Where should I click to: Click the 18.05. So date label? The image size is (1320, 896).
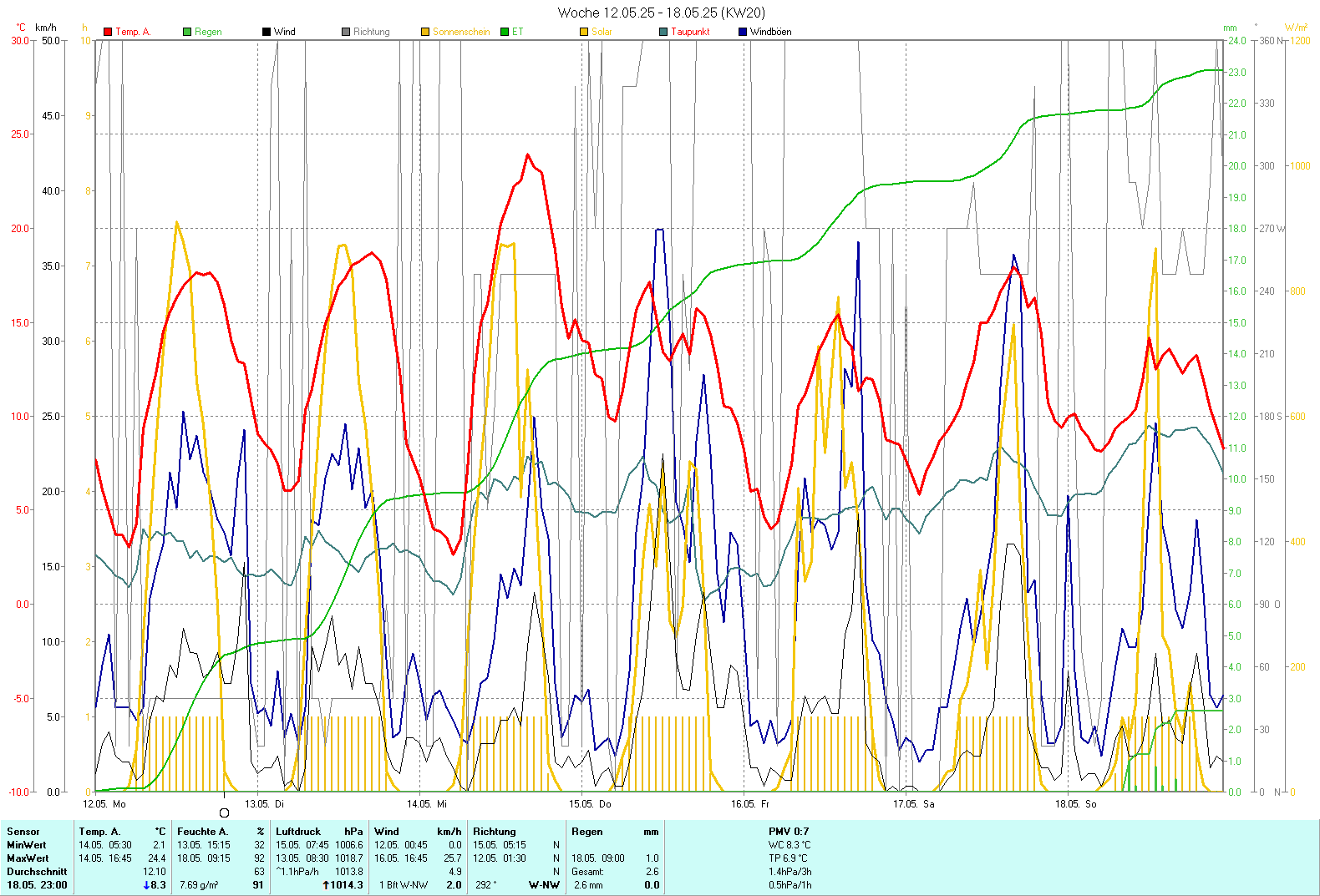1076,804
